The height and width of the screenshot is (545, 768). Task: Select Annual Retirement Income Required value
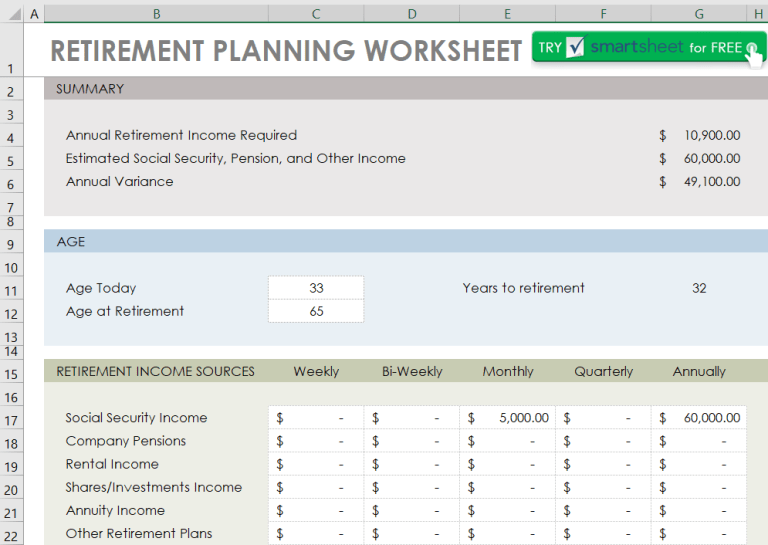click(x=699, y=135)
